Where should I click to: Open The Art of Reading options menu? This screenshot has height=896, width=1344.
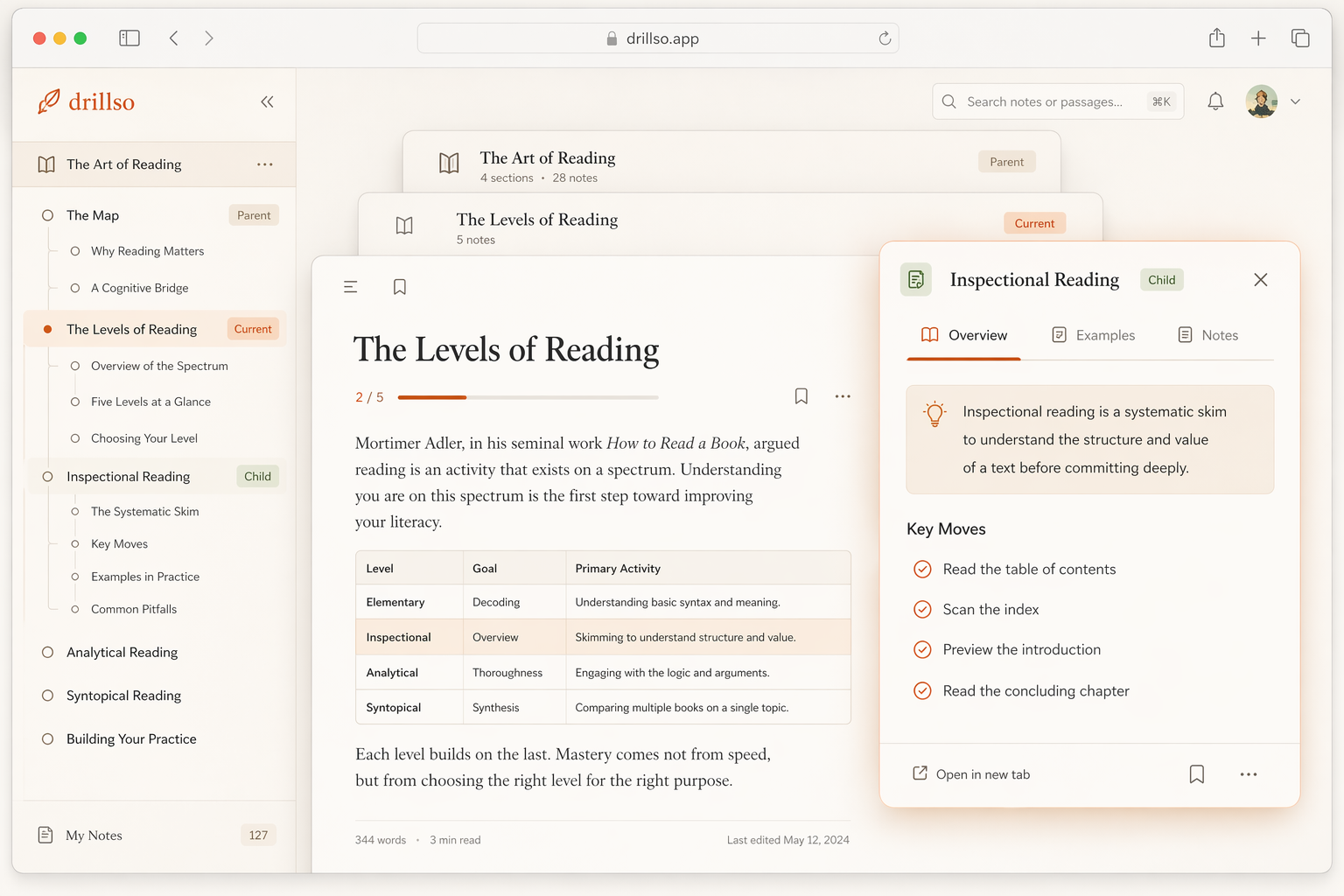[x=264, y=164]
